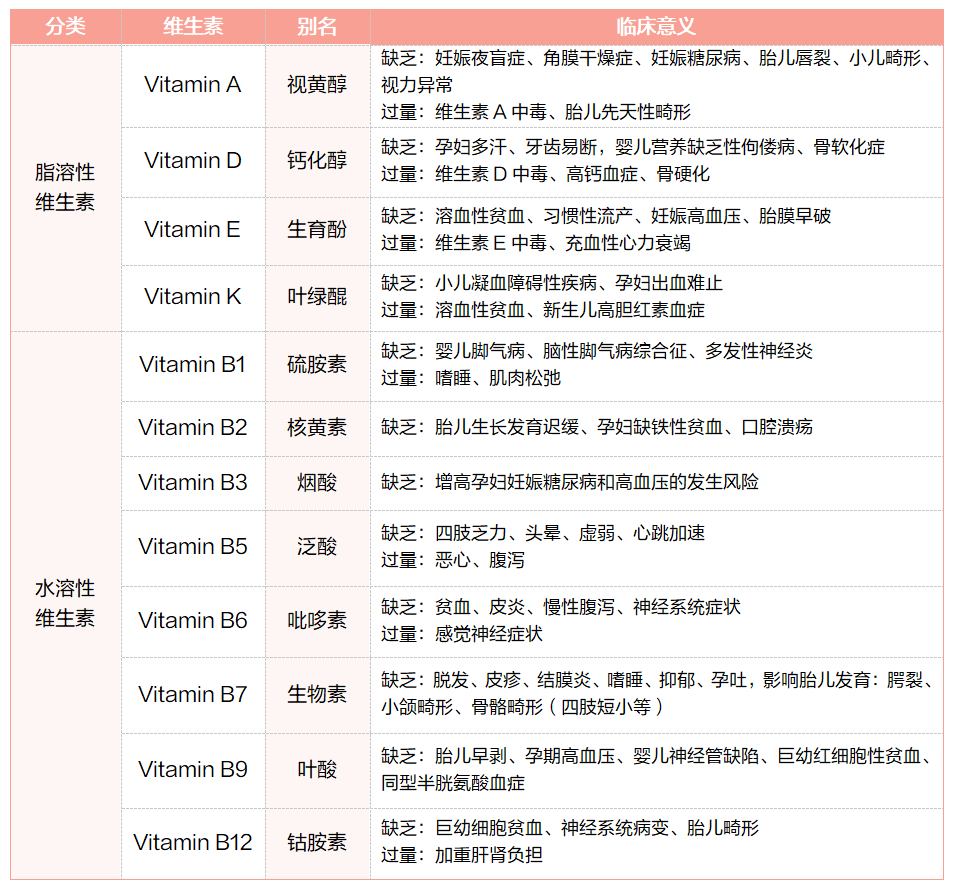Click the 叶酸 alias for Vitamin B9
954x887 pixels.
(x=317, y=769)
